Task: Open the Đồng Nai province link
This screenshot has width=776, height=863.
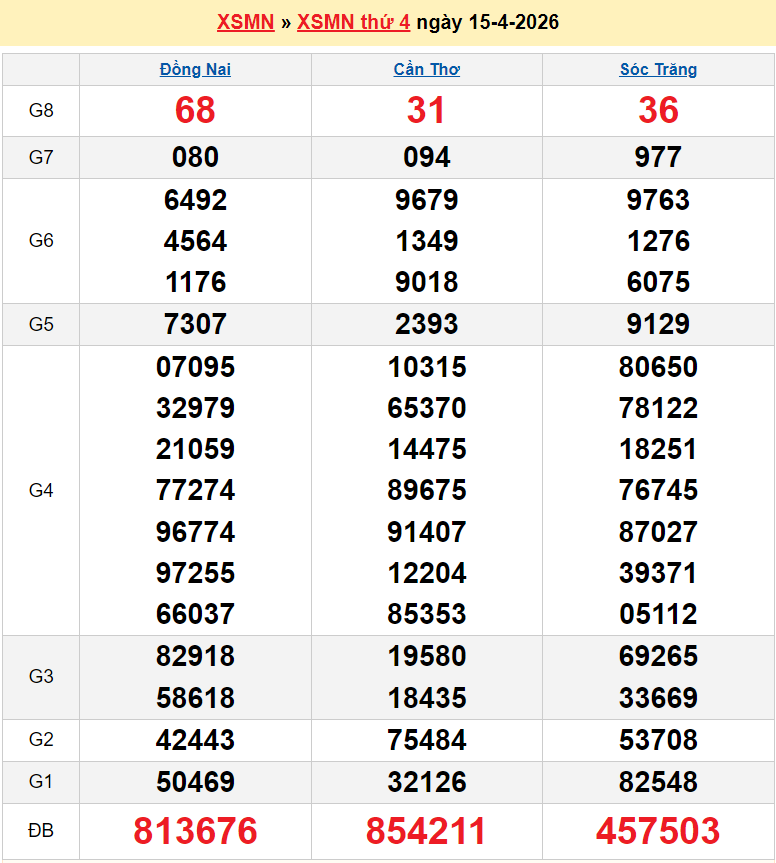Action: [195, 70]
